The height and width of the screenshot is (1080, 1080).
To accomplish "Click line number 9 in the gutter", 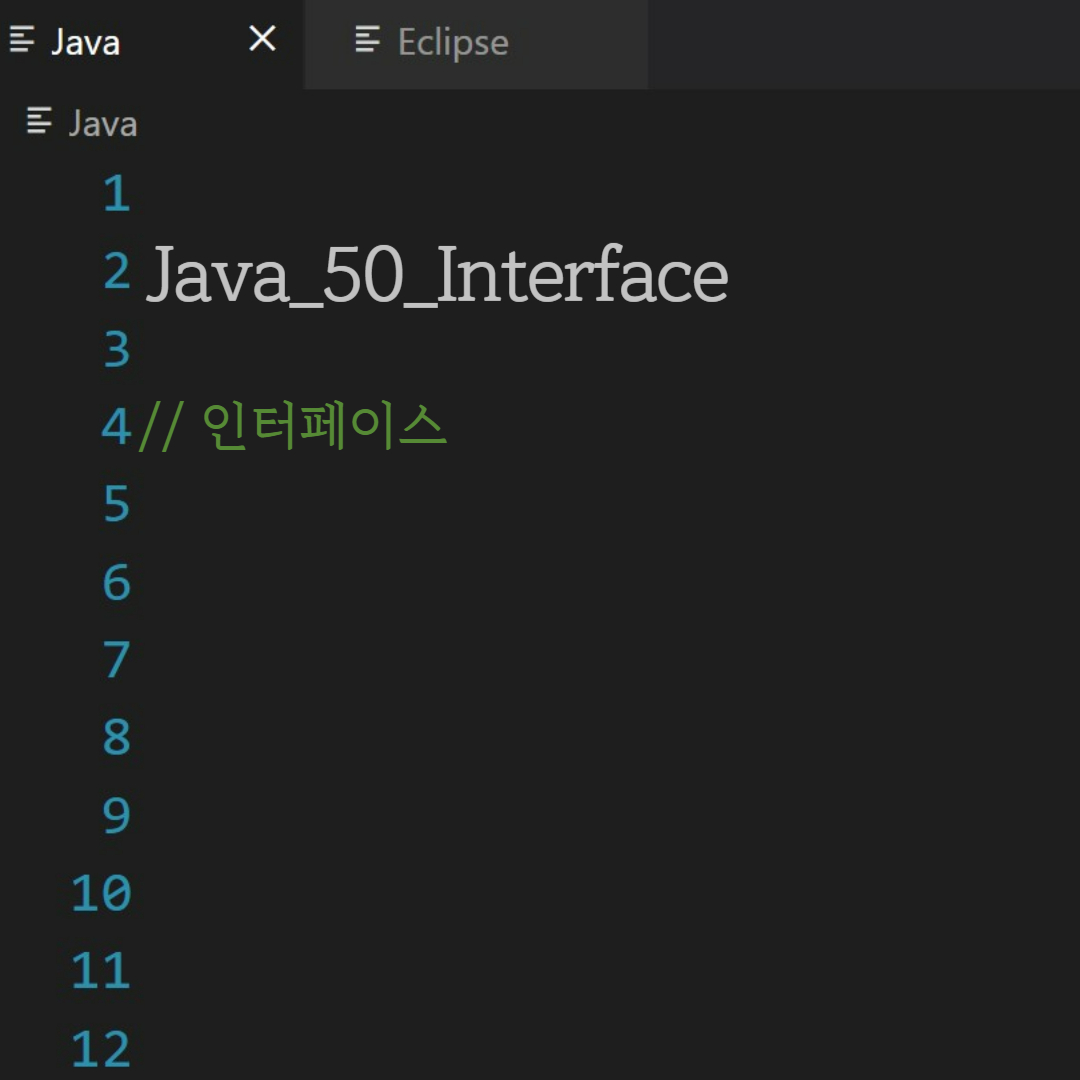I will click(x=117, y=816).
